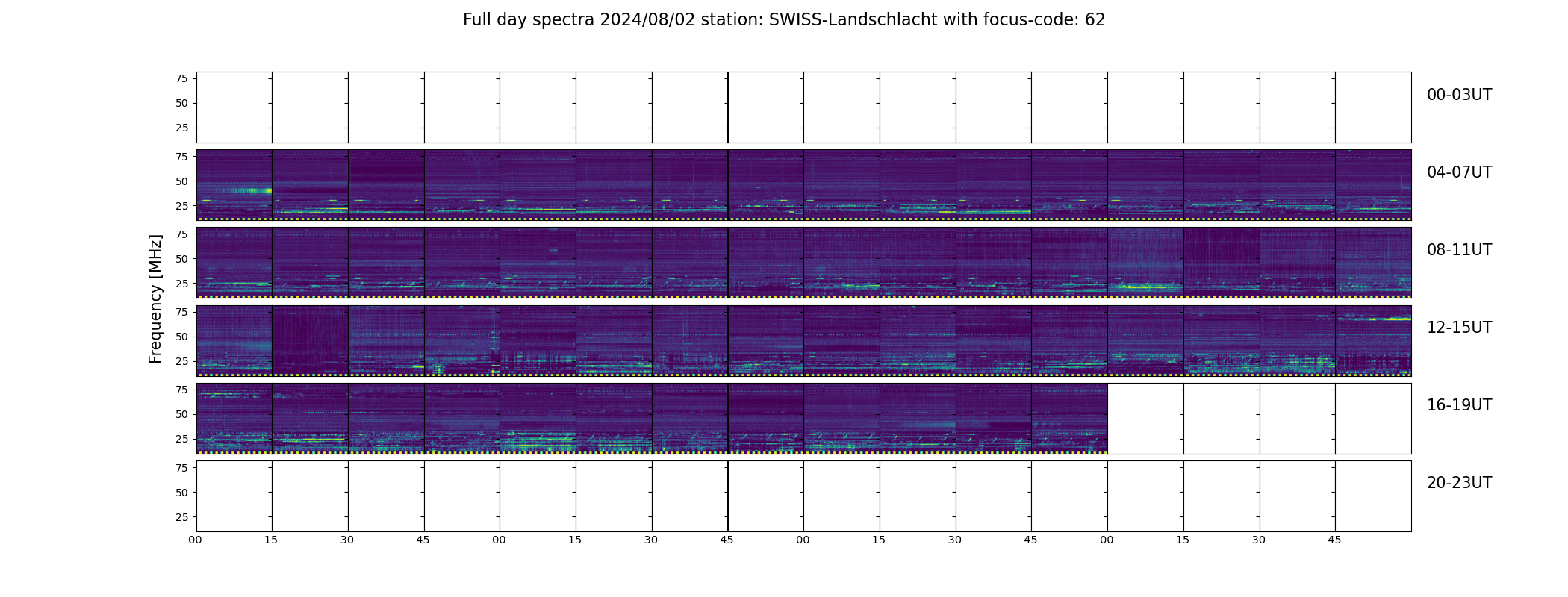Screen dimensions: 1568x597
Task: Open the 13:00–13:15 spectrogram in the 12-15UT row
Action: tap(538, 340)
